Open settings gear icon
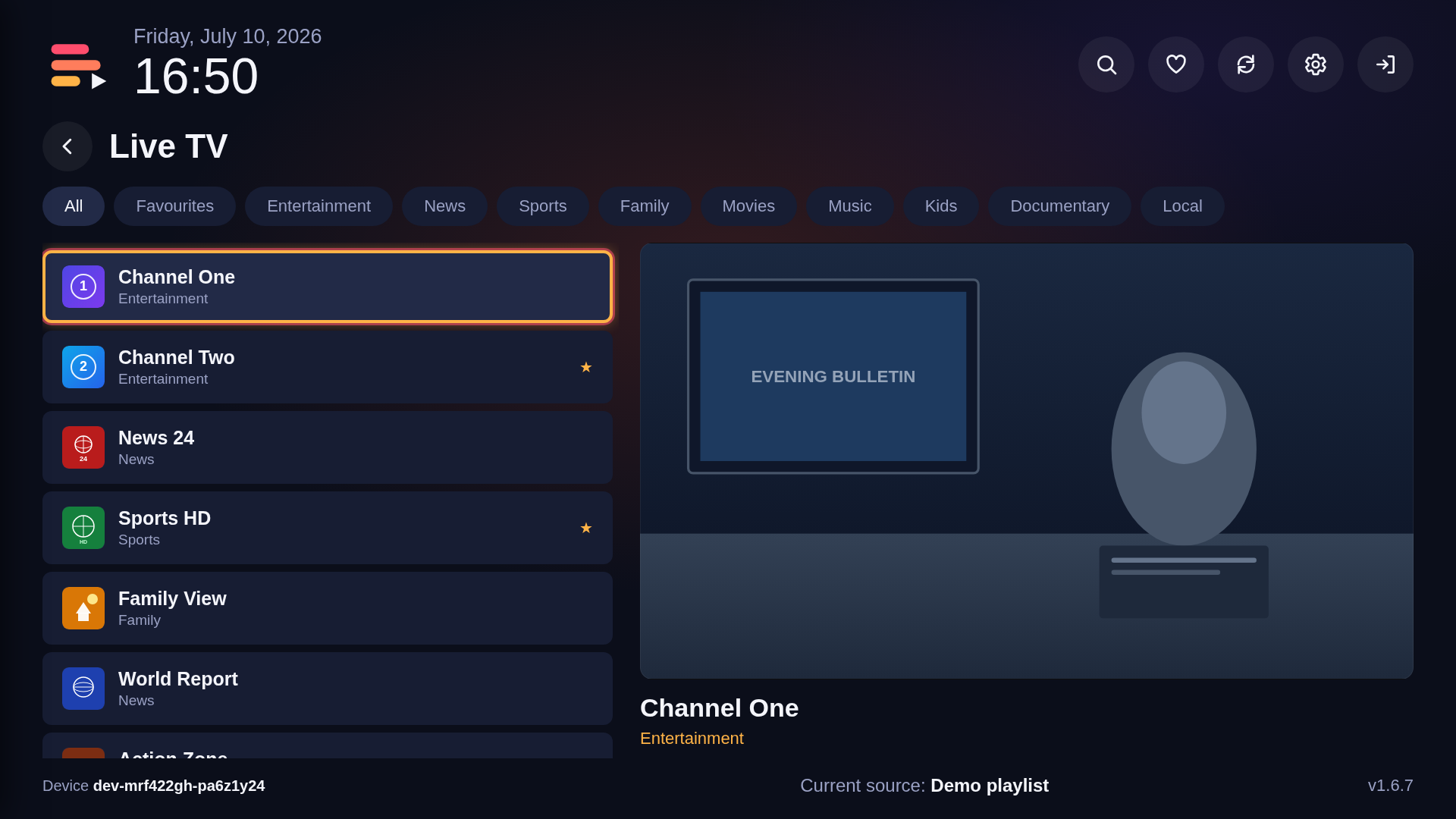This screenshot has width=1456, height=819. 1316,64
